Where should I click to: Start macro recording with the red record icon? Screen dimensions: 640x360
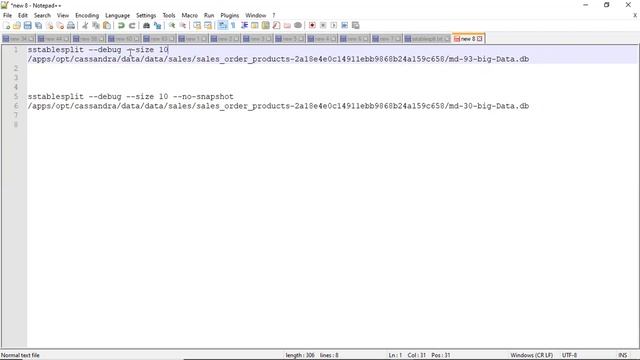tap(312, 25)
